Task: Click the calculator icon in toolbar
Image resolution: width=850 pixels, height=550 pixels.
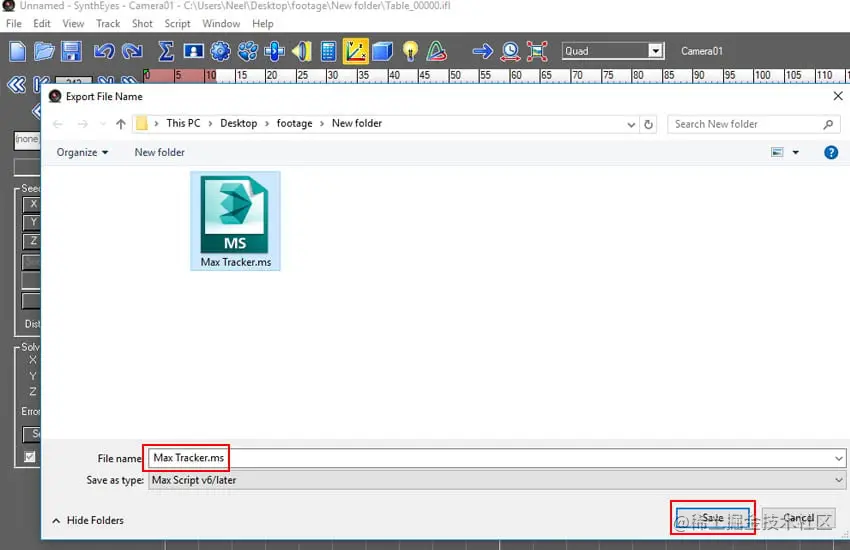Action: (x=328, y=51)
